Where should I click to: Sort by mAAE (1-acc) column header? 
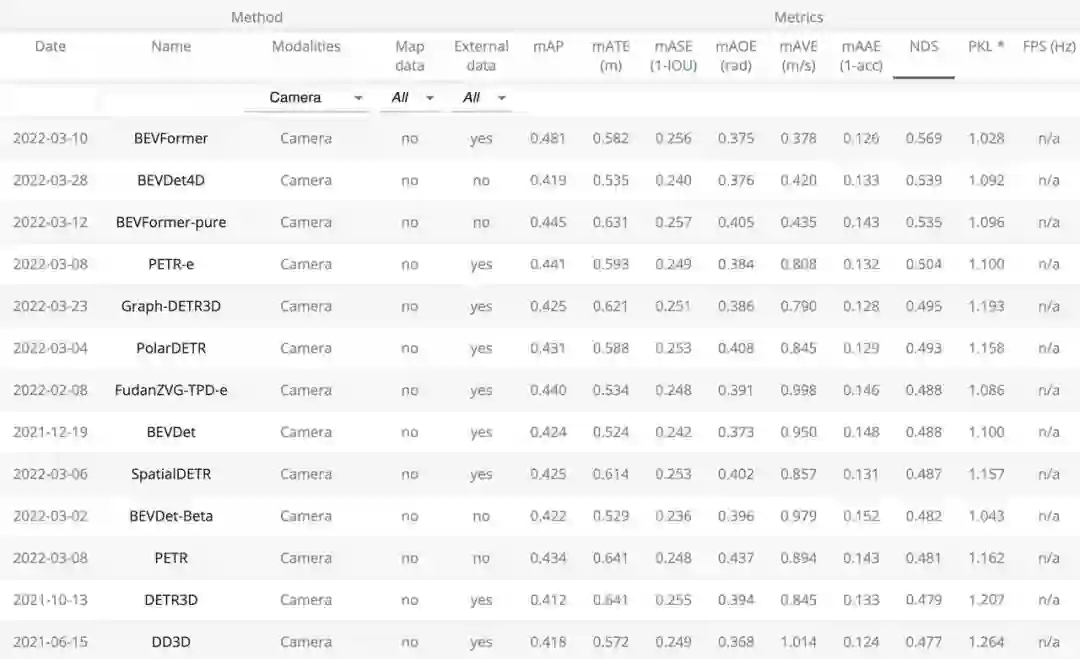pos(861,56)
